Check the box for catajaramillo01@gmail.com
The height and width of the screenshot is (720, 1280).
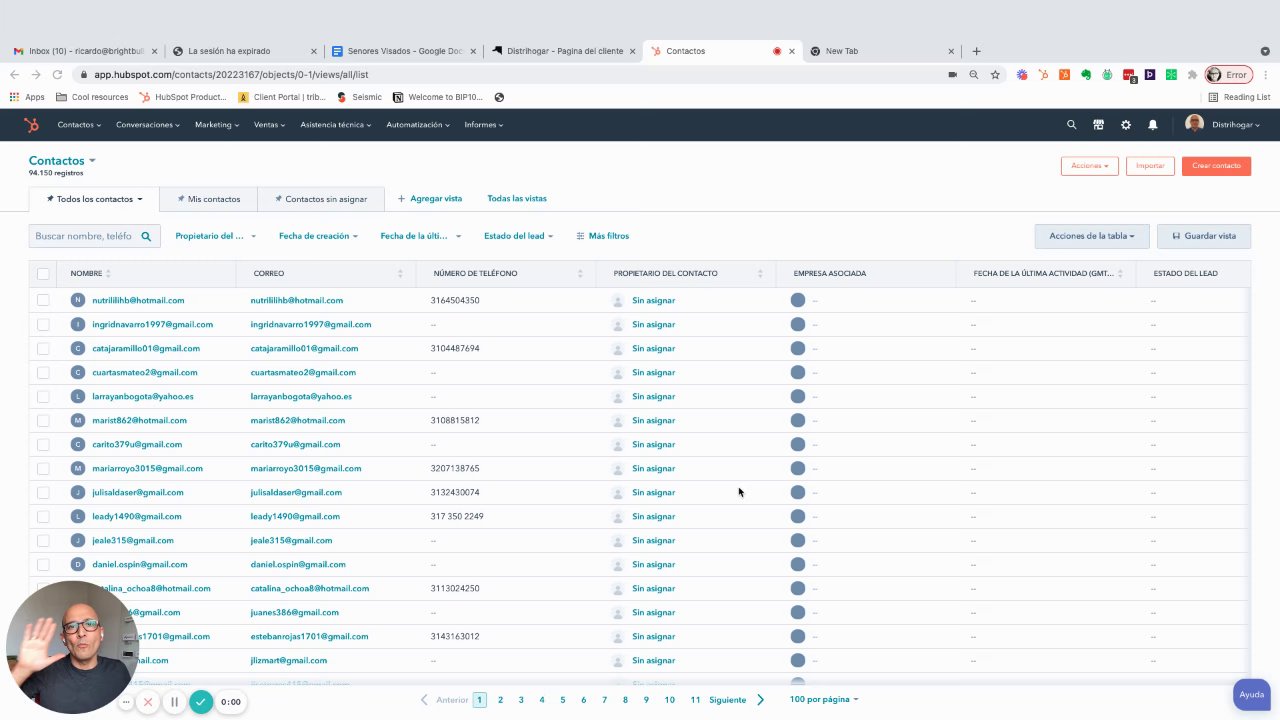point(43,348)
